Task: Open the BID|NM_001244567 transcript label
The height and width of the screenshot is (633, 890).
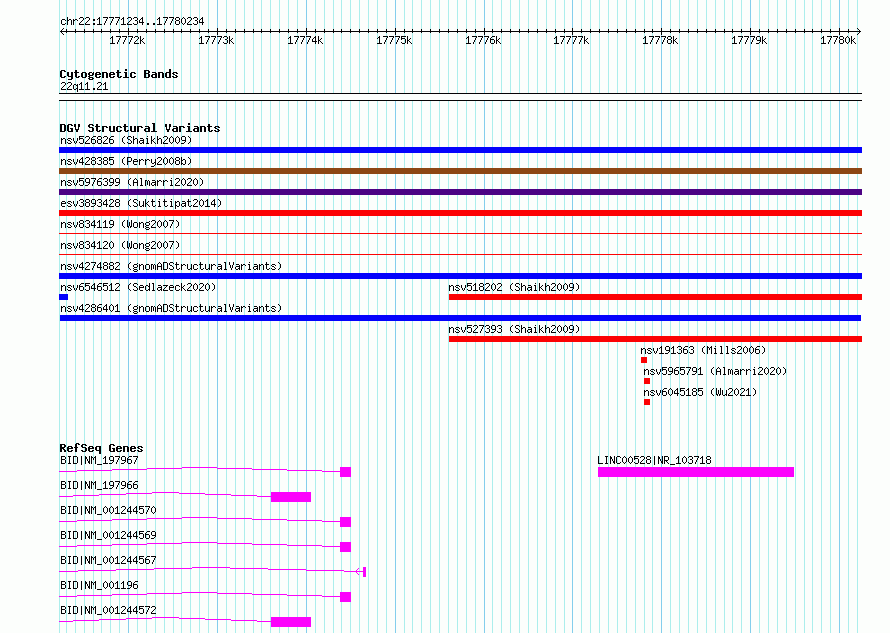Action: click(x=108, y=560)
